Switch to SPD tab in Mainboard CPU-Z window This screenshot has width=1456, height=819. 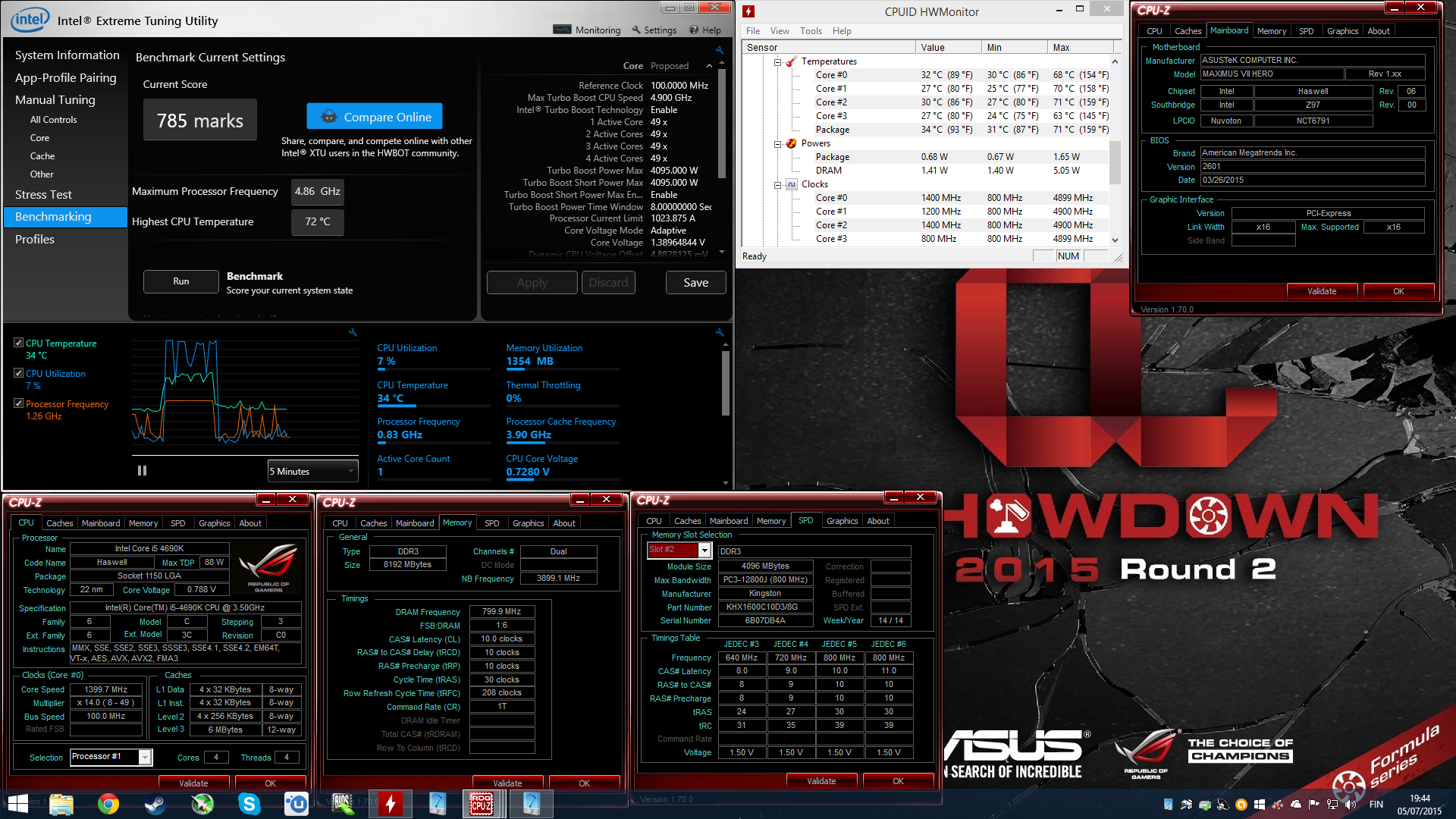point(1306,31)
